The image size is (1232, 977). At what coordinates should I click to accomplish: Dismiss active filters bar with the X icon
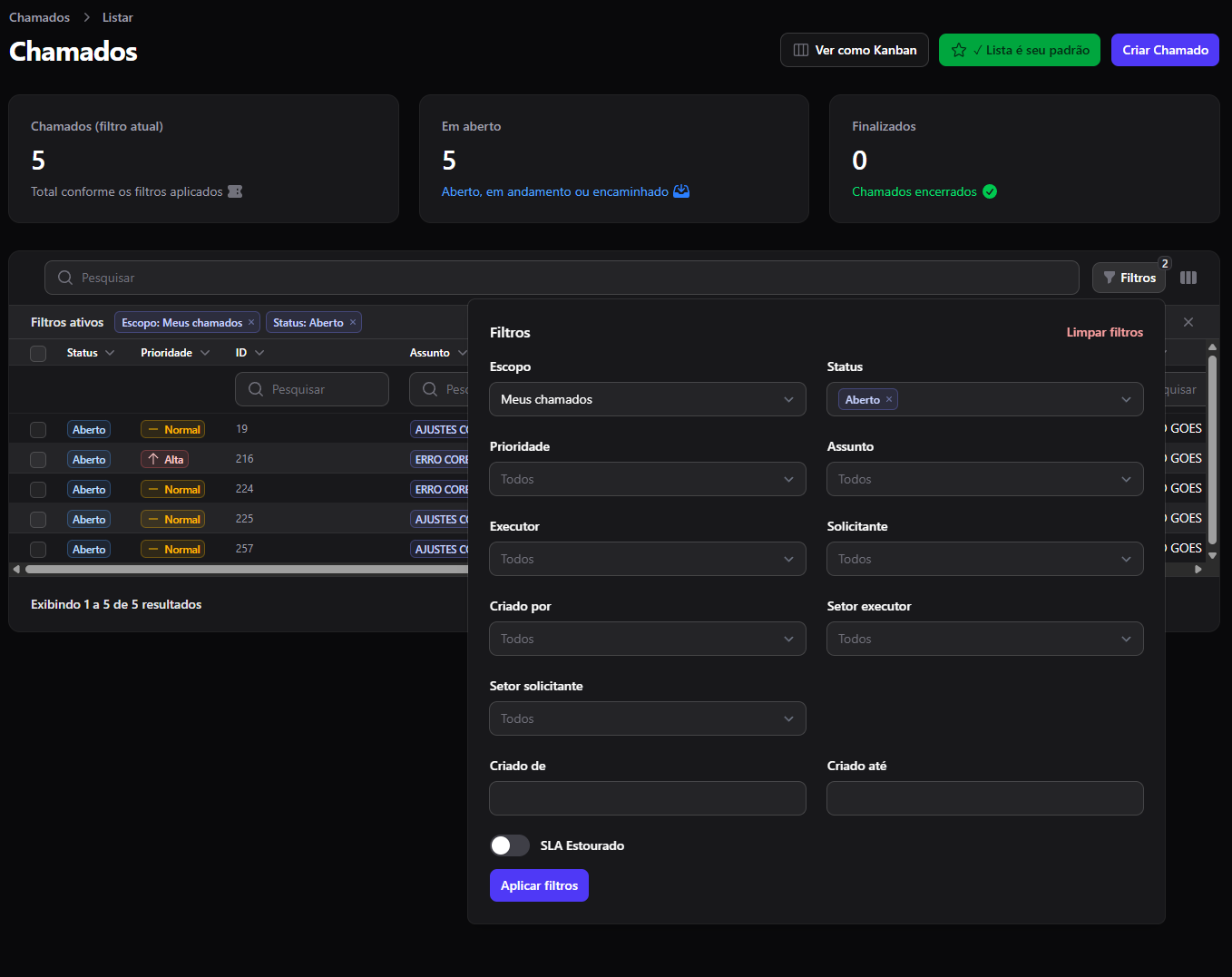click(1188, 322)
